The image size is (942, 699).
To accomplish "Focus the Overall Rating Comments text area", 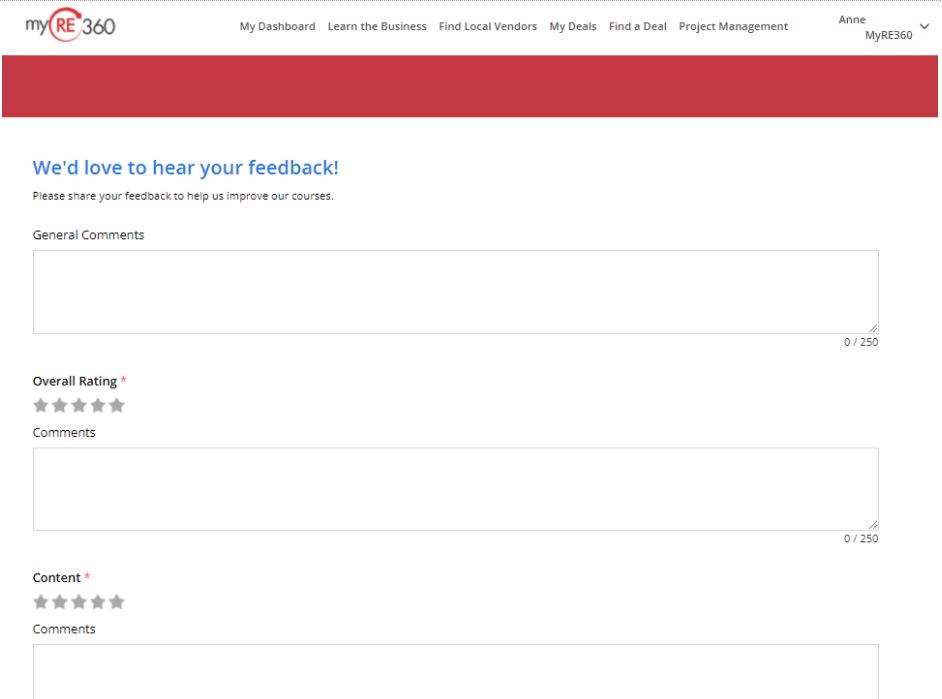I will (455, 488).
